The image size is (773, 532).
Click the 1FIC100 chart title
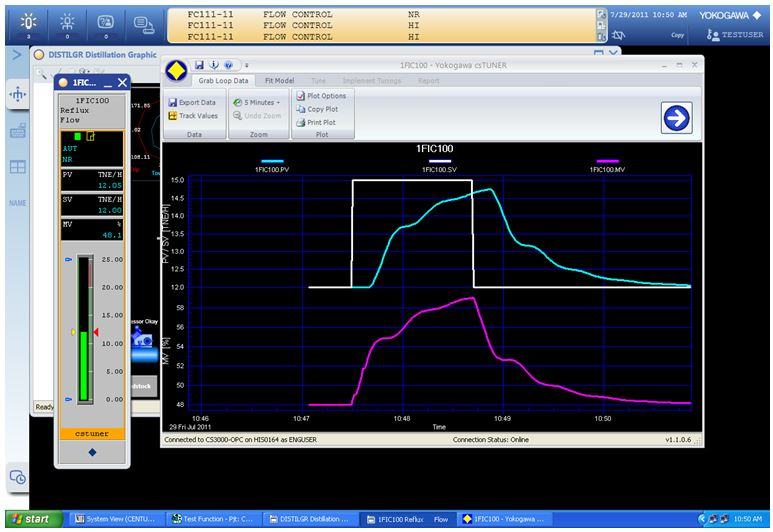[434, 149]
